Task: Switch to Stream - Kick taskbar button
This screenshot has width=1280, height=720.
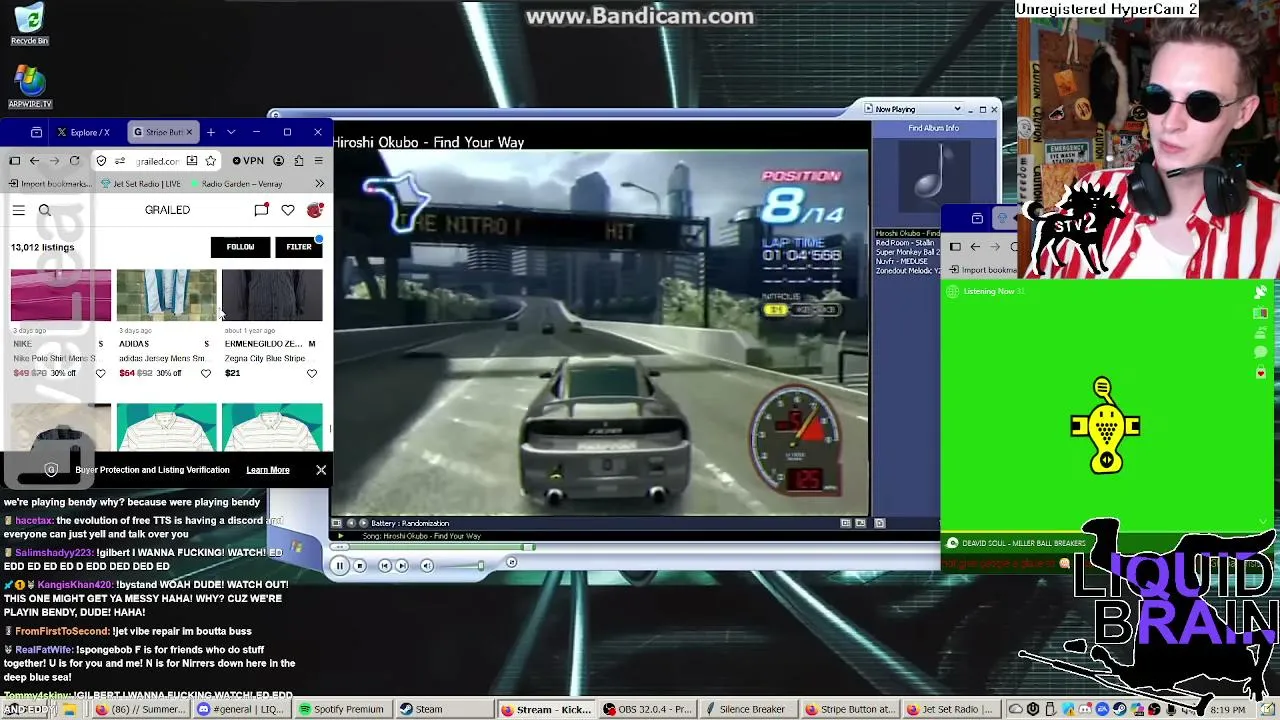Action: coord(544,710)
